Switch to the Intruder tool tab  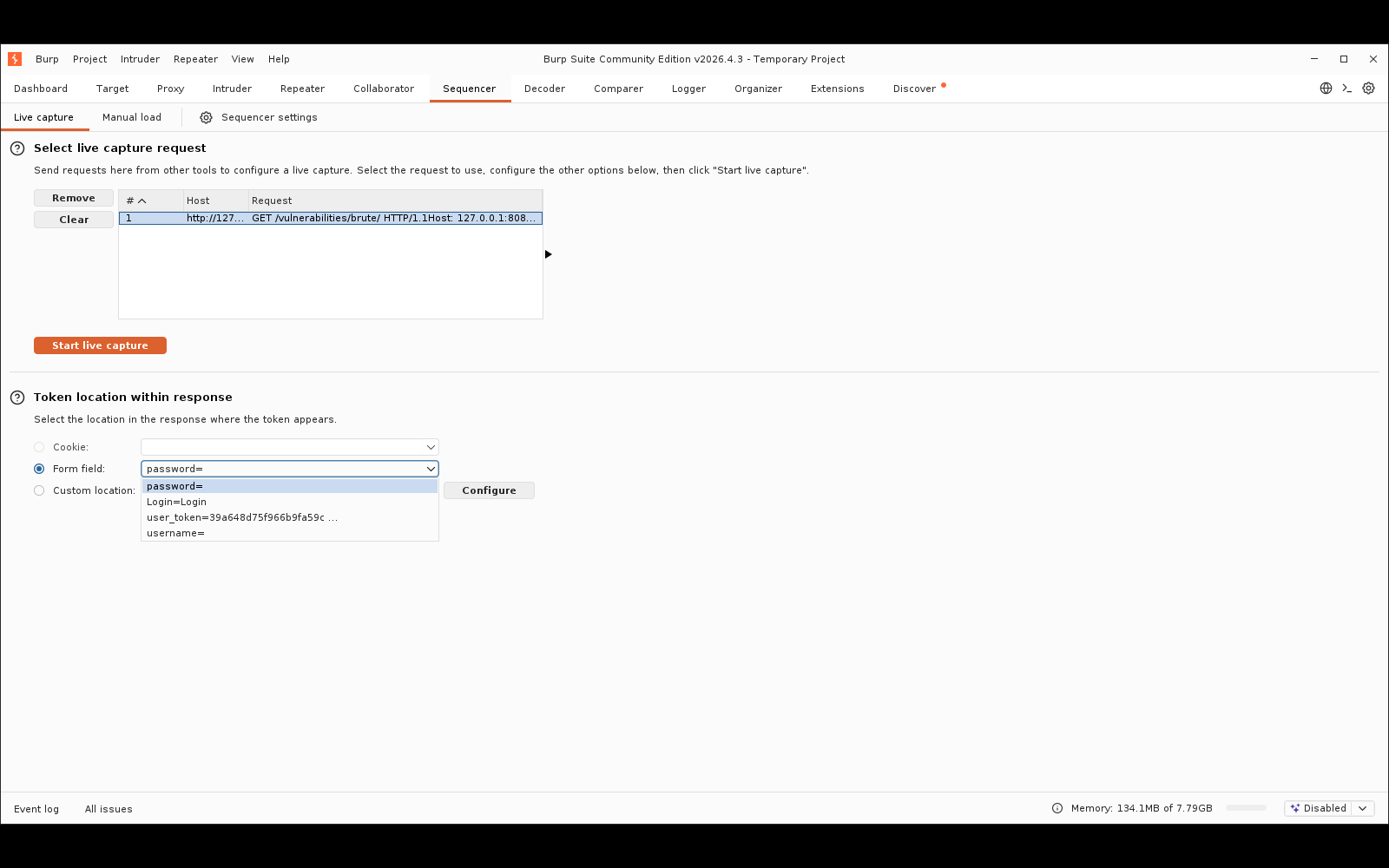[232, 89]
